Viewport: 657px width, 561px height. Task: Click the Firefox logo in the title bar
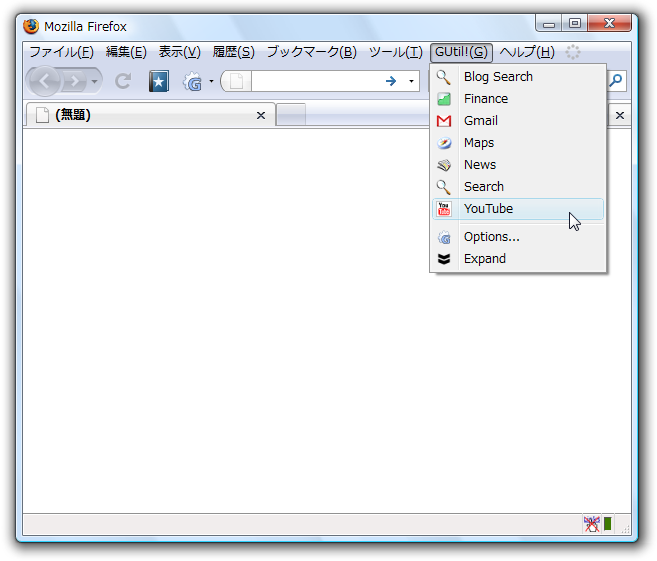[x=31, y=26]
